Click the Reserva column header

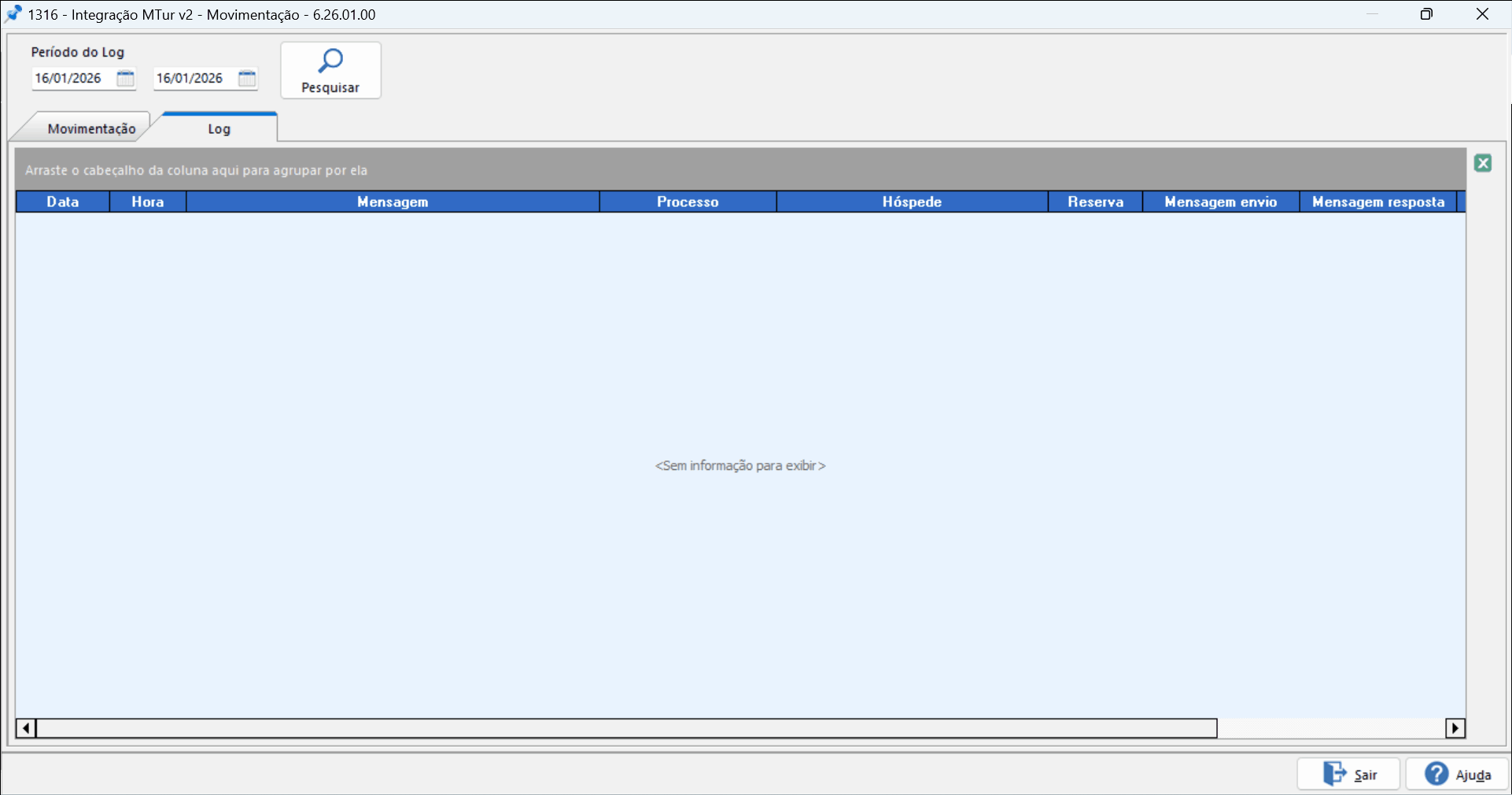click(1095, 202)
